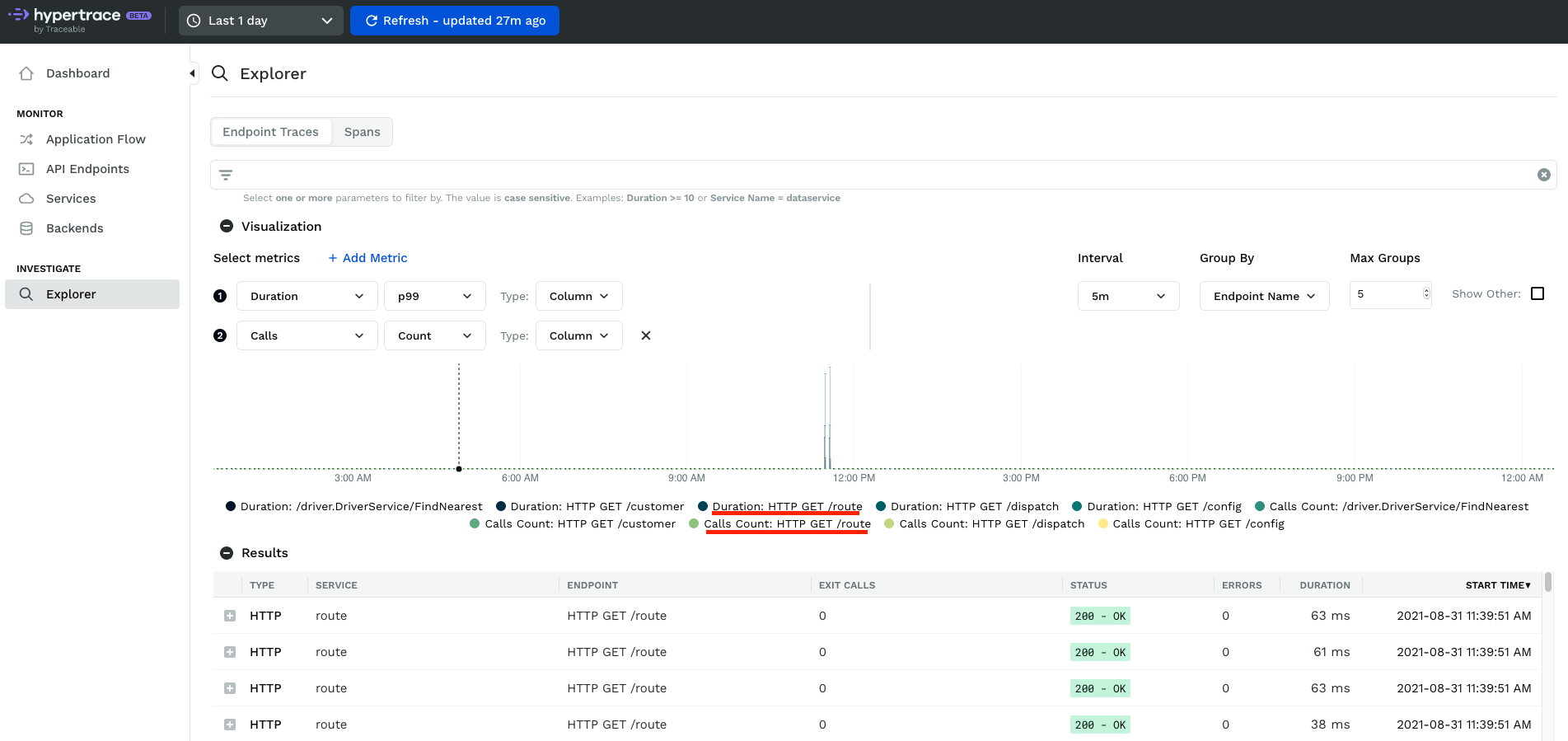This screenshot has width=1568, height=741.
Task: Toggle legend Calls Count: HTTP GET /dispatch
Action: [985, 523]
